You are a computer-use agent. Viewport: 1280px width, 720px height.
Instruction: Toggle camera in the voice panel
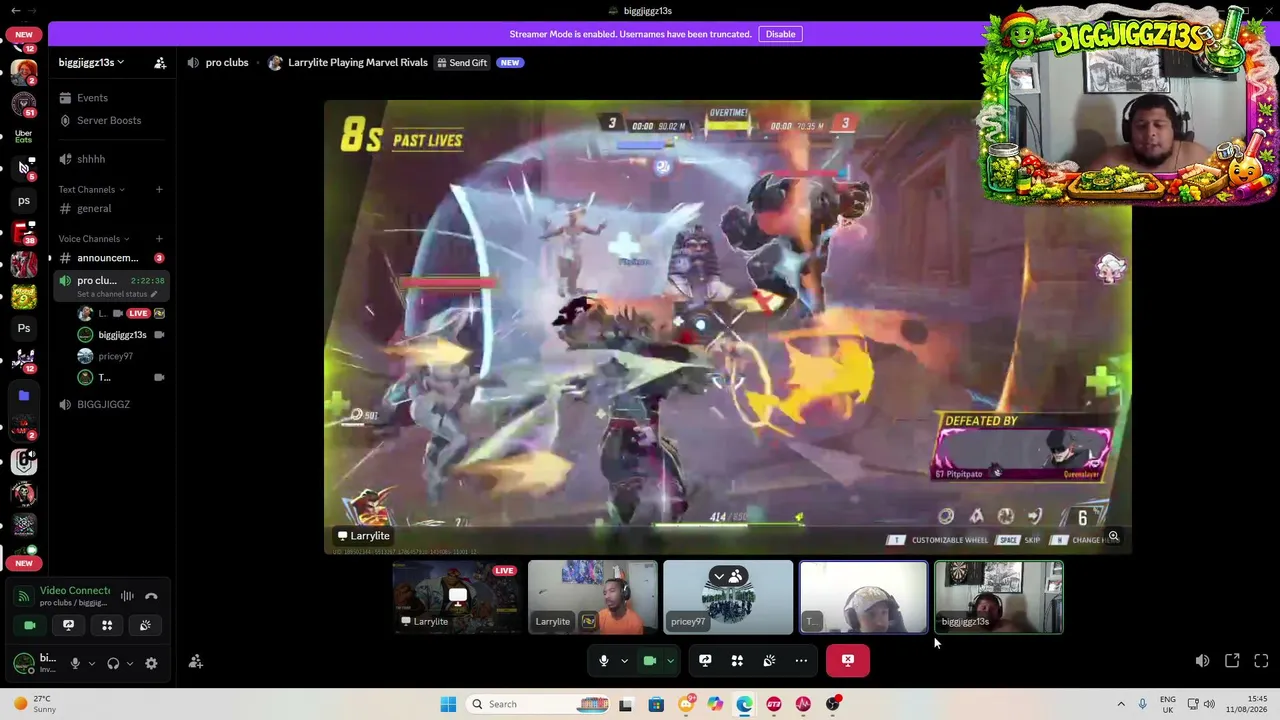[x=30, y=626]
